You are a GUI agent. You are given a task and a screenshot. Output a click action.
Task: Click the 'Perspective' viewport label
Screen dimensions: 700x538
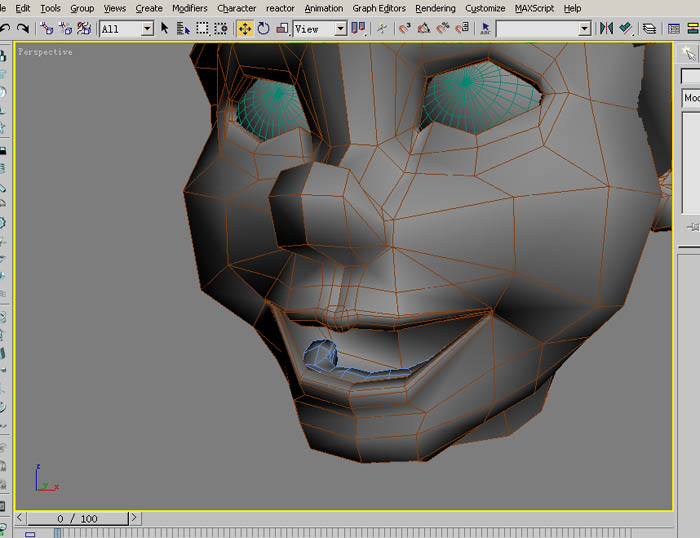click(x=45, y=52)
